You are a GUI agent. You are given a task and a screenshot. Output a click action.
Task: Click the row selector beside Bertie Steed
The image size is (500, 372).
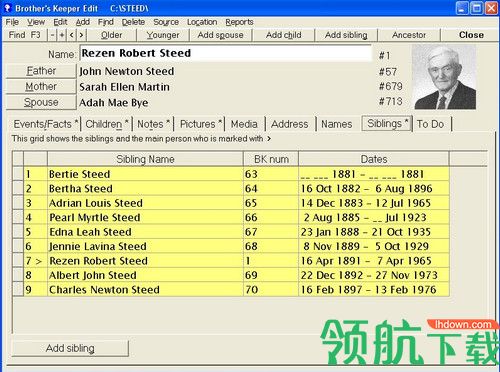pyautogui.click(x=18, y=174)
